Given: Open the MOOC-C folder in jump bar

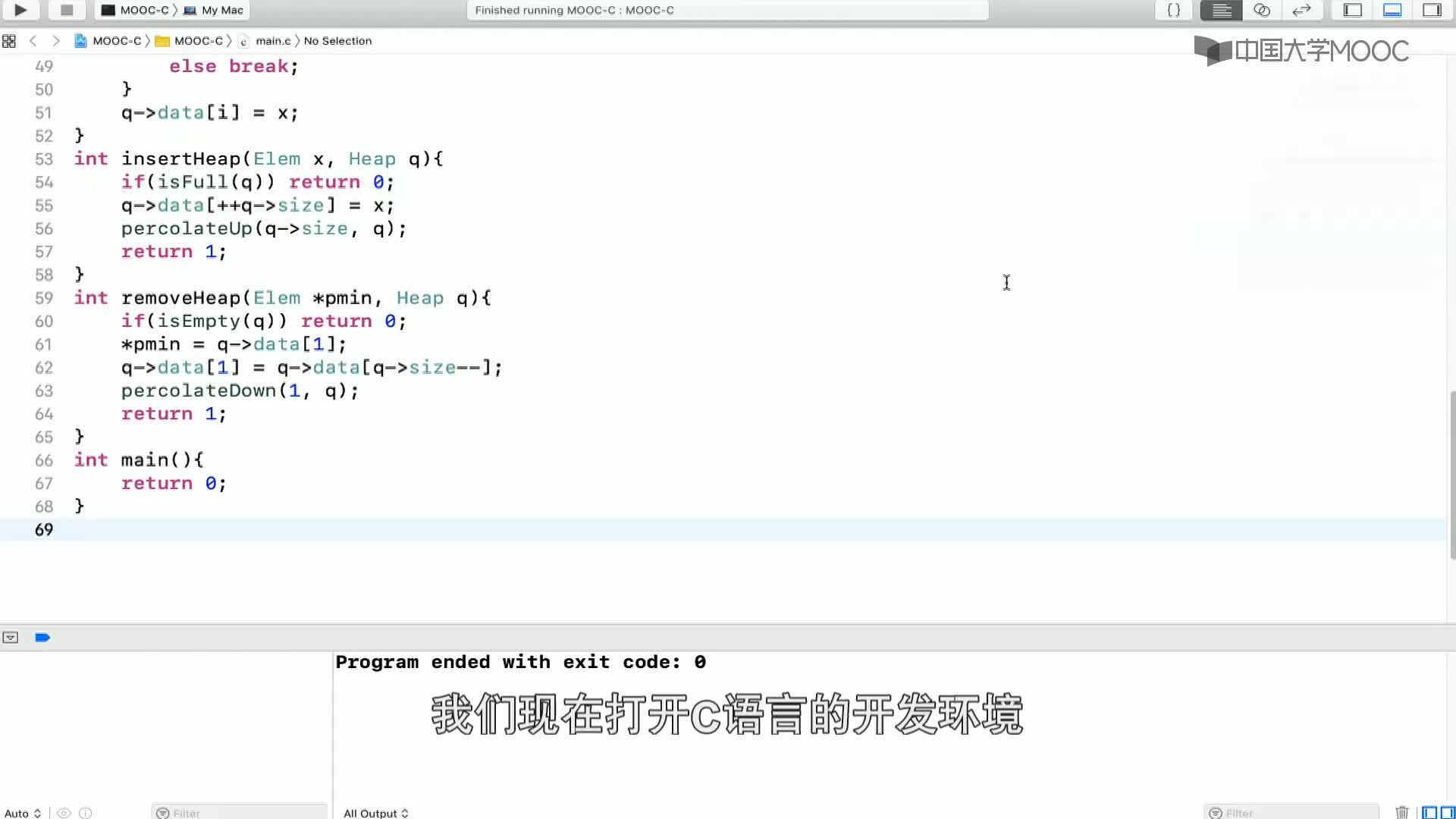Looking at the screenshot, I should 190,41.
